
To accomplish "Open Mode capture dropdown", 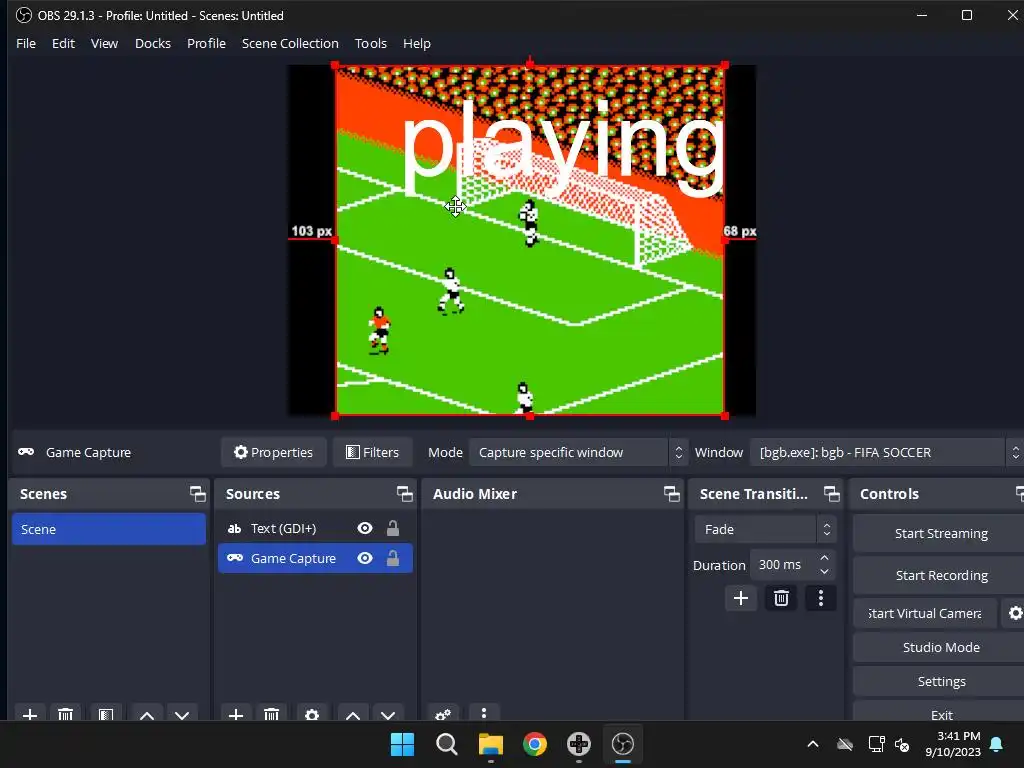I will (x=578, y=452).
